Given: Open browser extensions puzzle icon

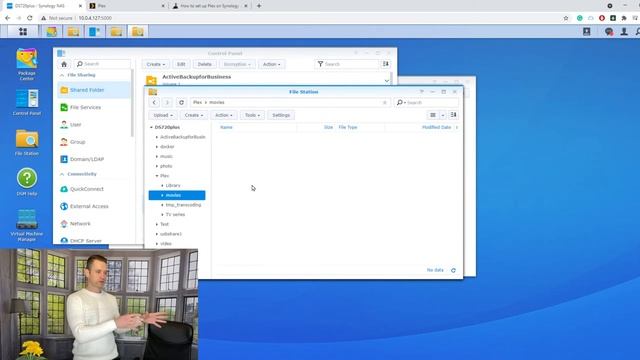Looking at the screenshot, I should point(624,18).
